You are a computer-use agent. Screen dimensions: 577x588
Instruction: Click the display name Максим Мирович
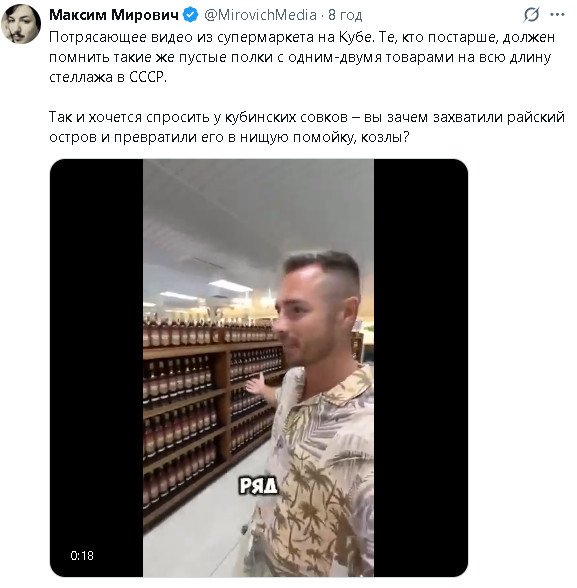(114, 15)
